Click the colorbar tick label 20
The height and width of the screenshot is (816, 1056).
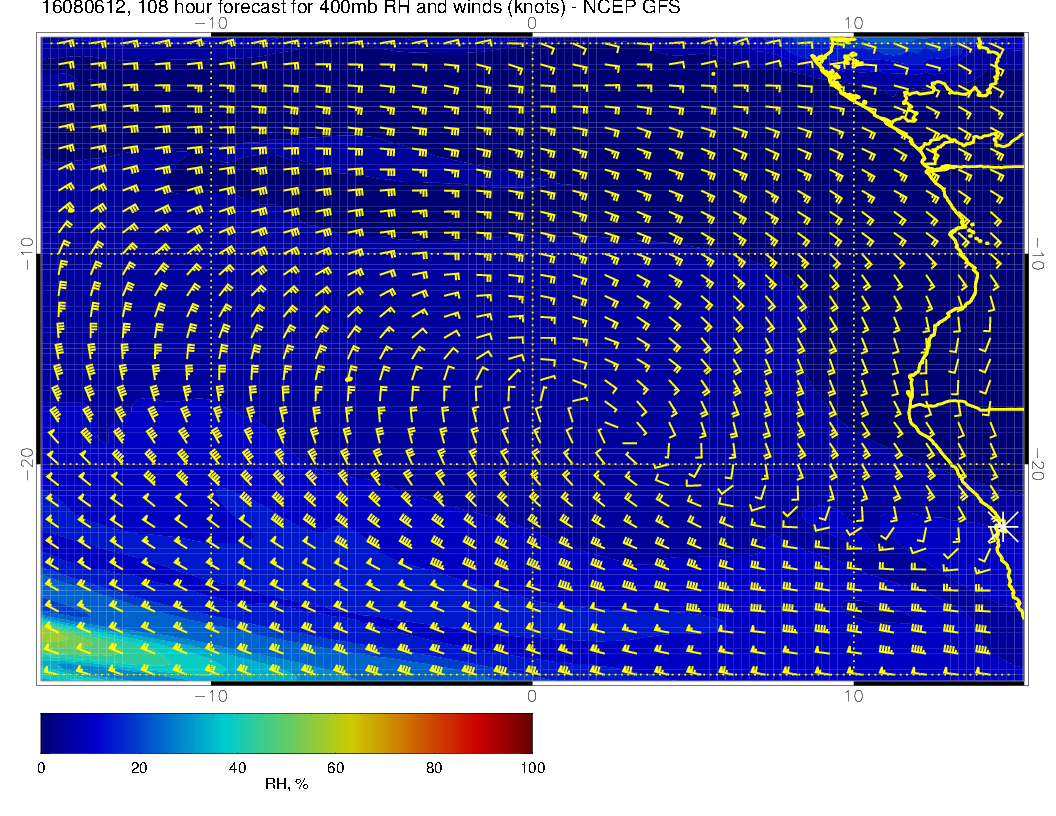click(x=139, y=768)
